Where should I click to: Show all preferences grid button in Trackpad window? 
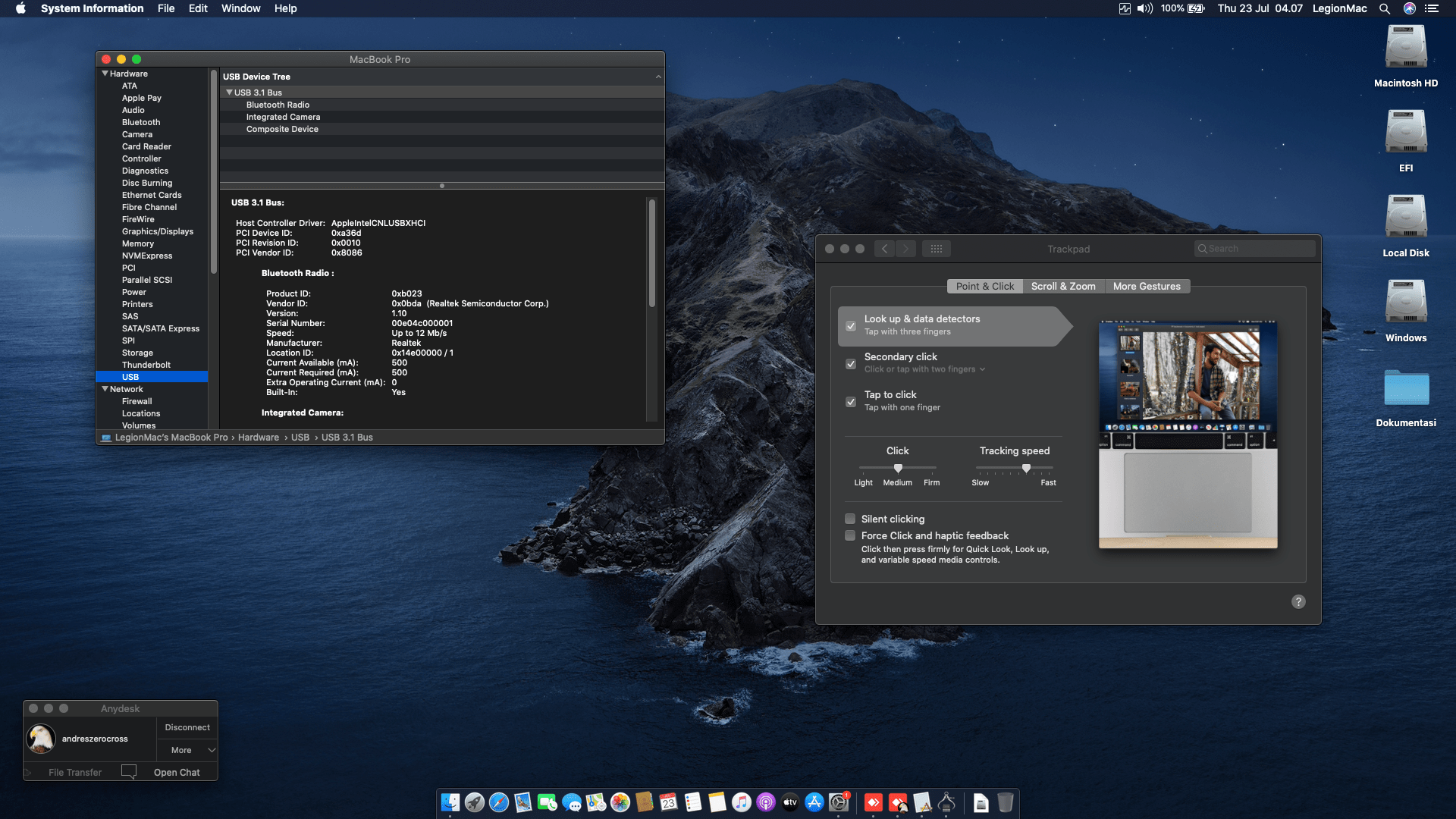(937, 249)
